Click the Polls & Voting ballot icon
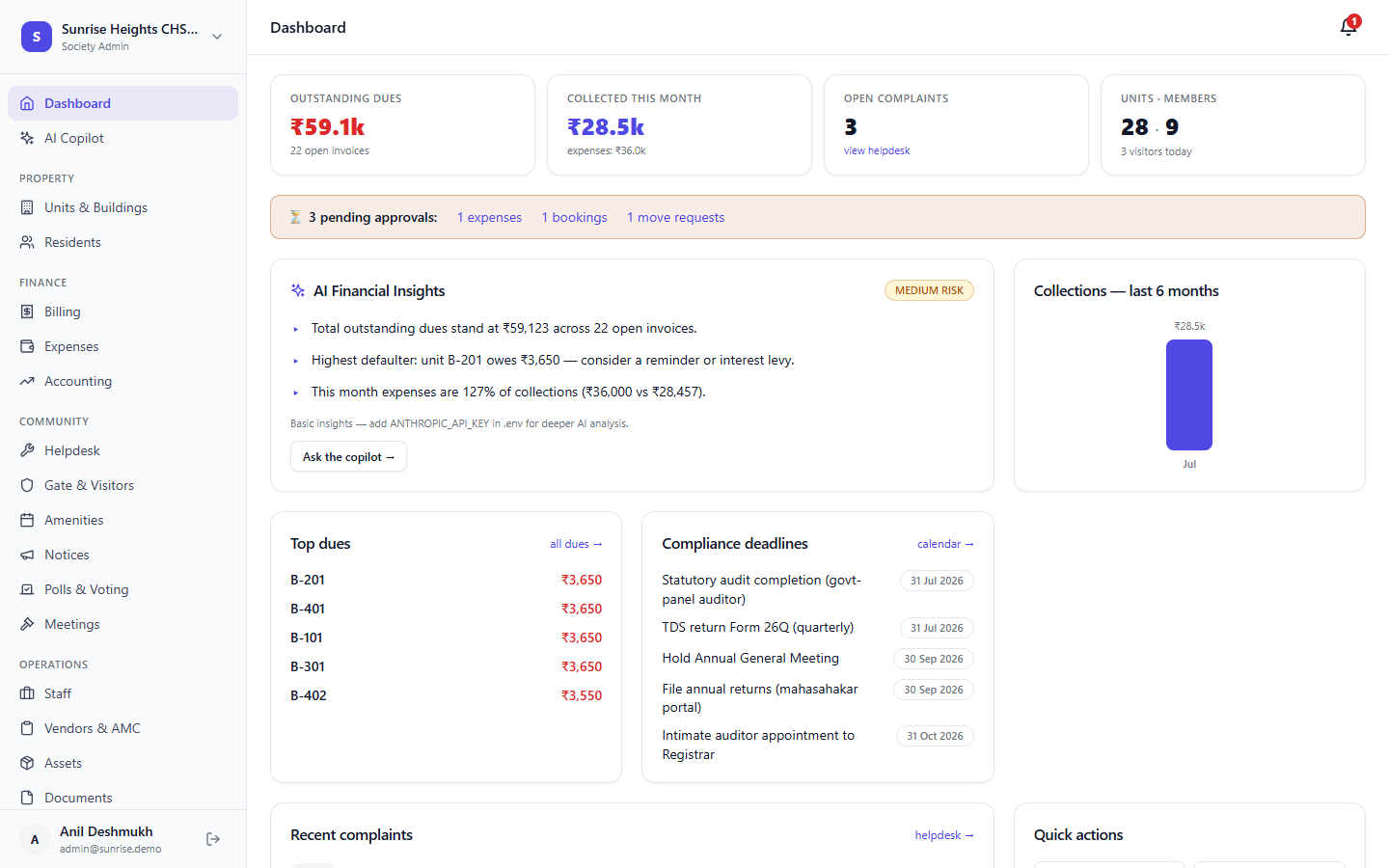 pyautogui.click(x=27, y=589)
